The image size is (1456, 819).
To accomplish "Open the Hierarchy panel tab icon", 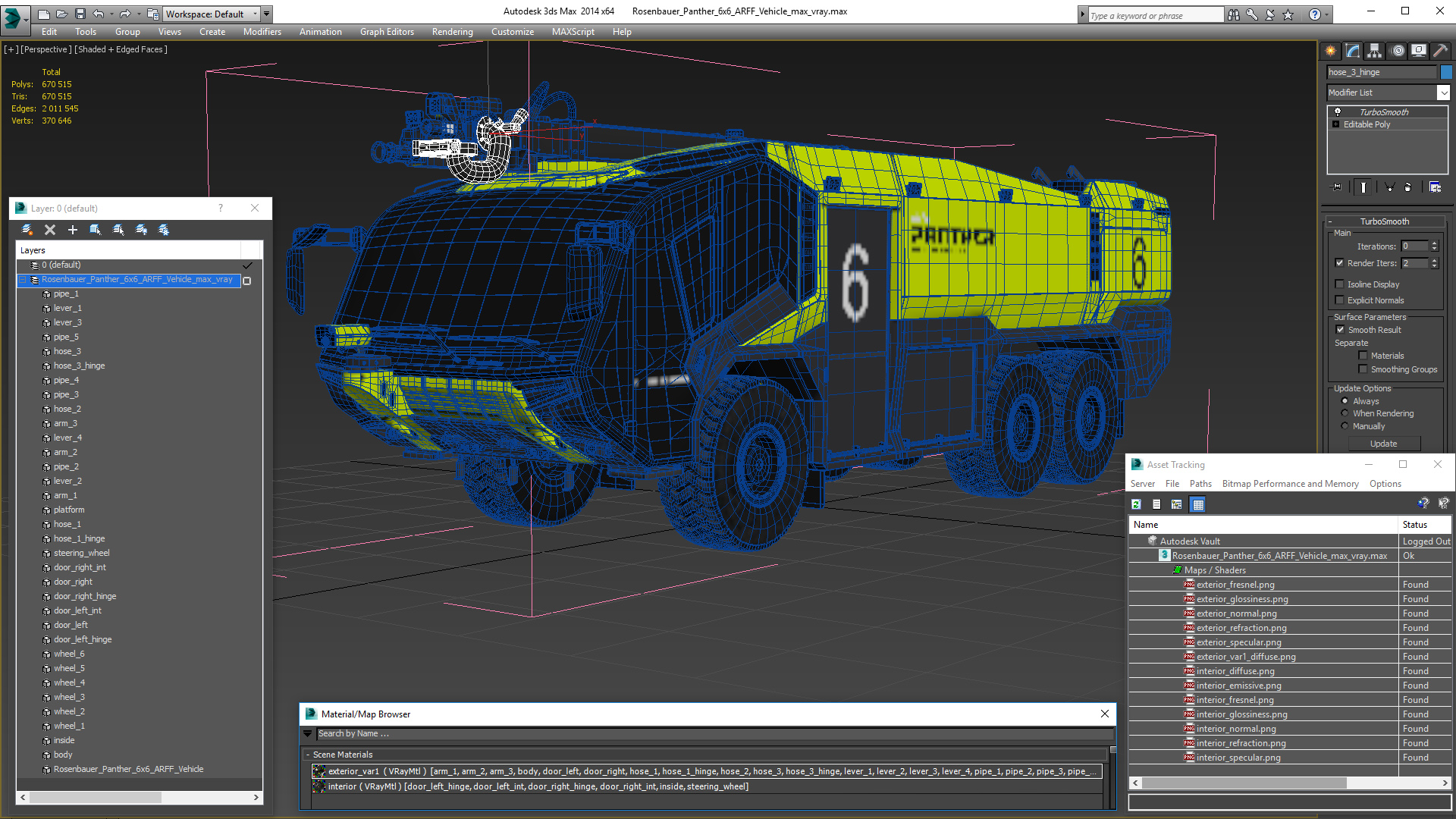I will pos(1374,51).
